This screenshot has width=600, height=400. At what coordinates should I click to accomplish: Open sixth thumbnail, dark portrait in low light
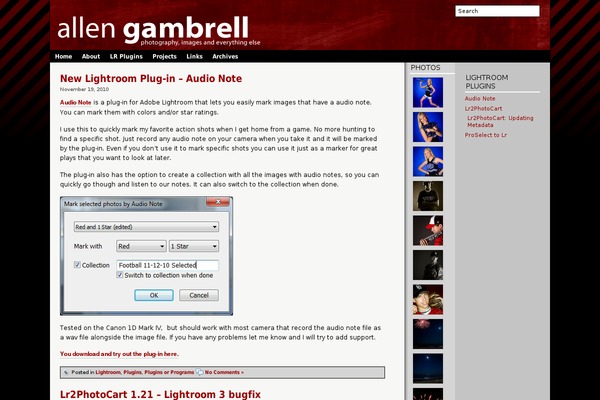(428, 265)
